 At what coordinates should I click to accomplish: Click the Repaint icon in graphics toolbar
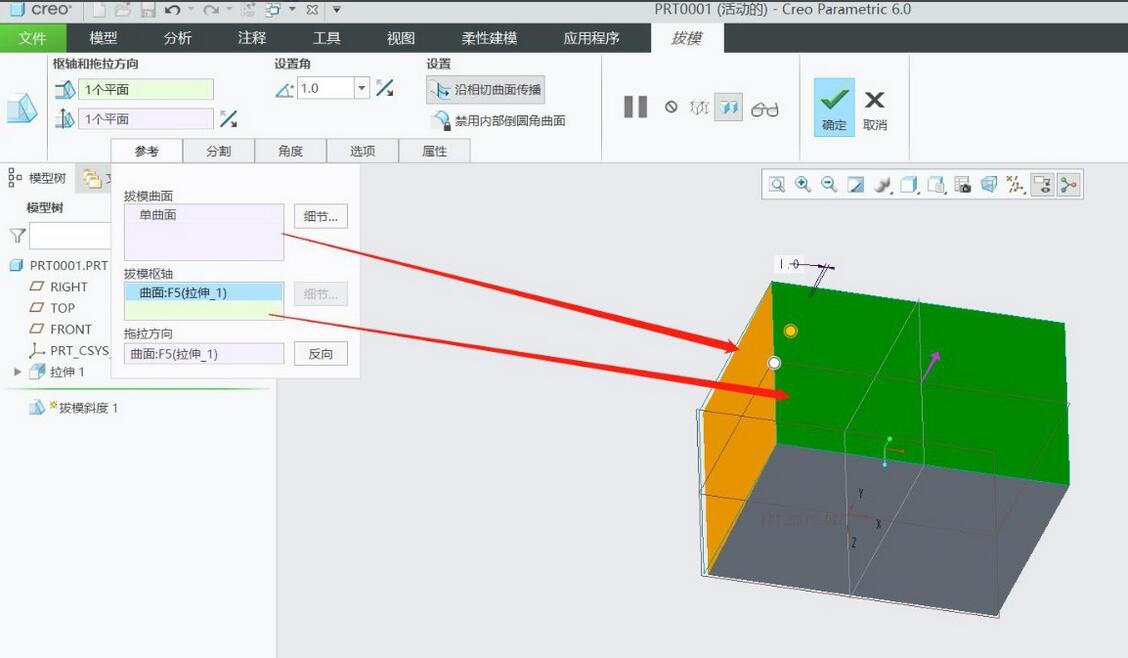[x=855, y=185]
